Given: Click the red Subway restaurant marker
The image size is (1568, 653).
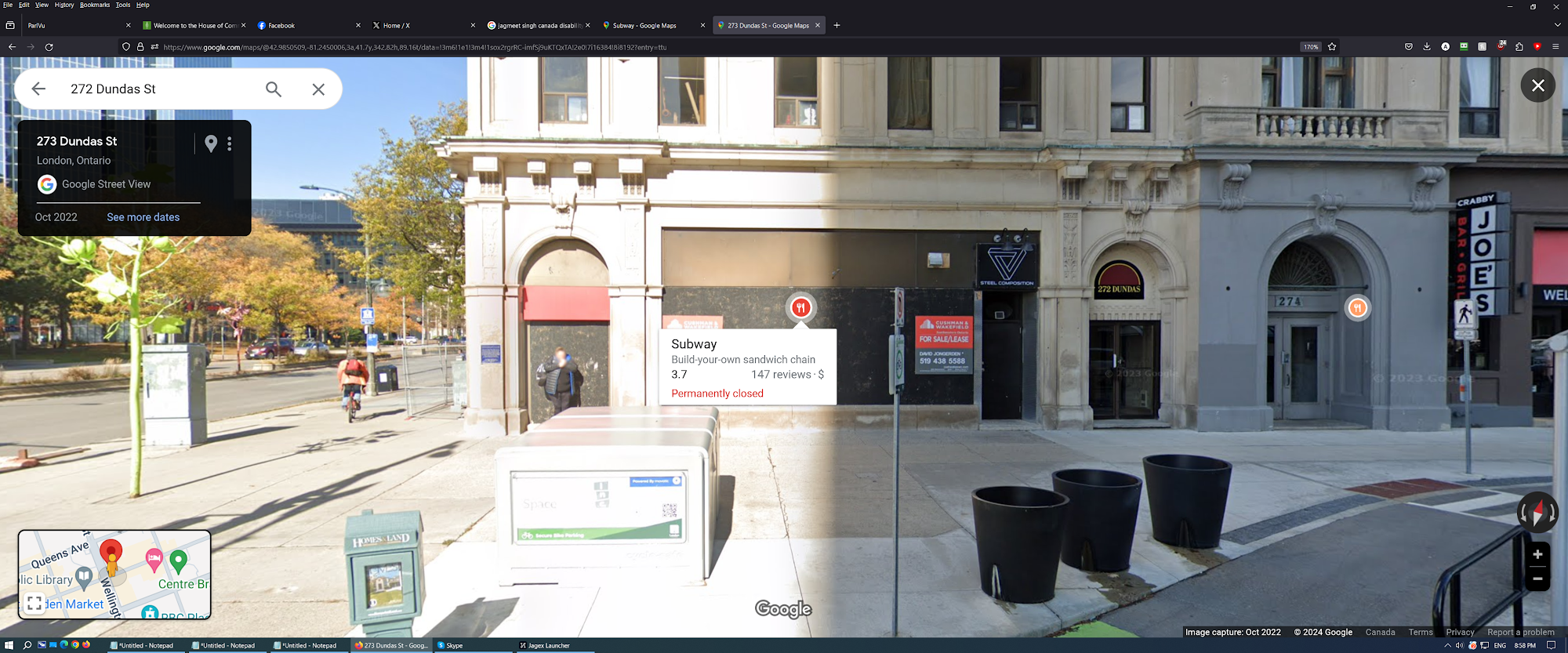Looking at the screenshot, I should [x=800, y=308].
